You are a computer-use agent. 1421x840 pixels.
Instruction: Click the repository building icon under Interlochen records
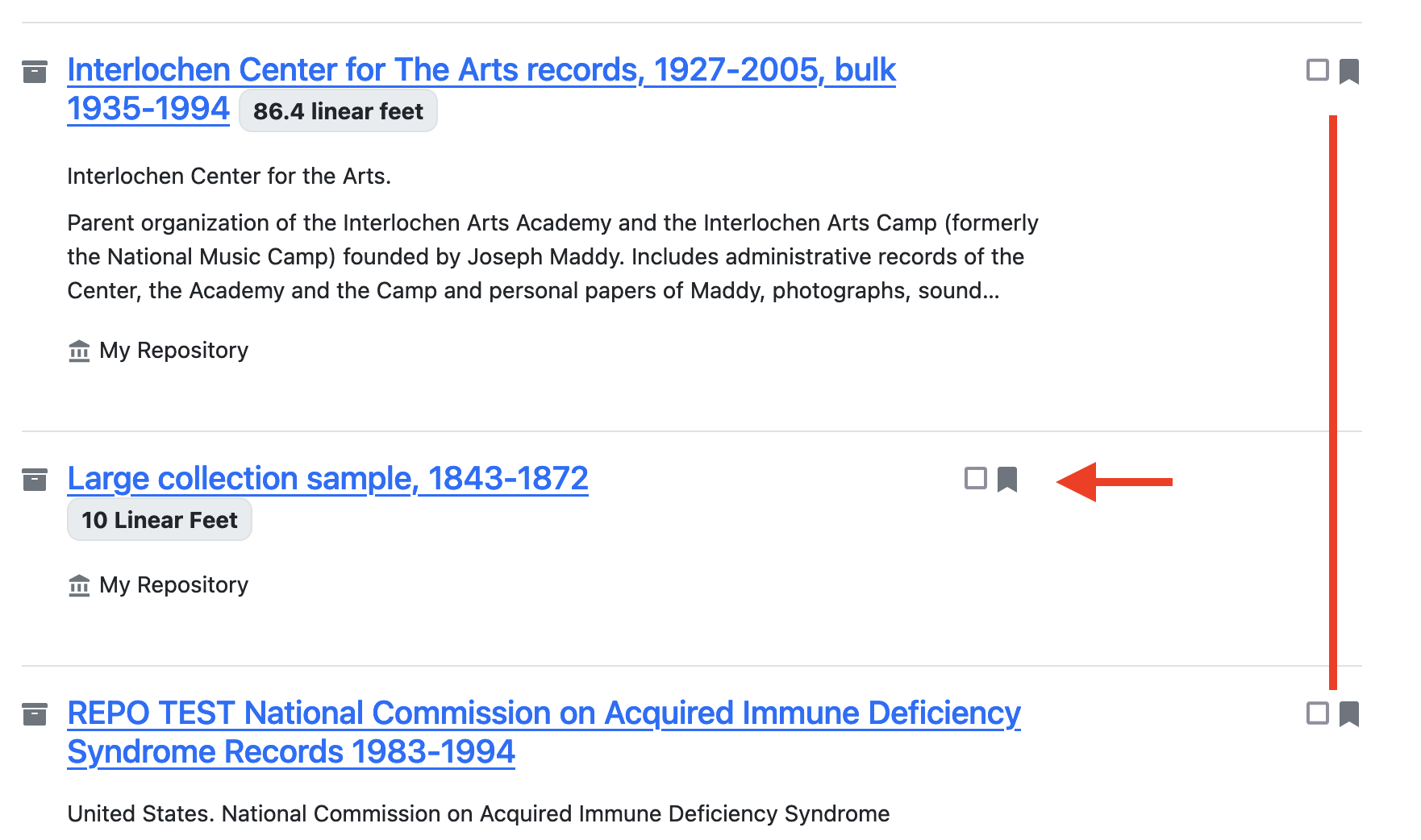(78, 351)
